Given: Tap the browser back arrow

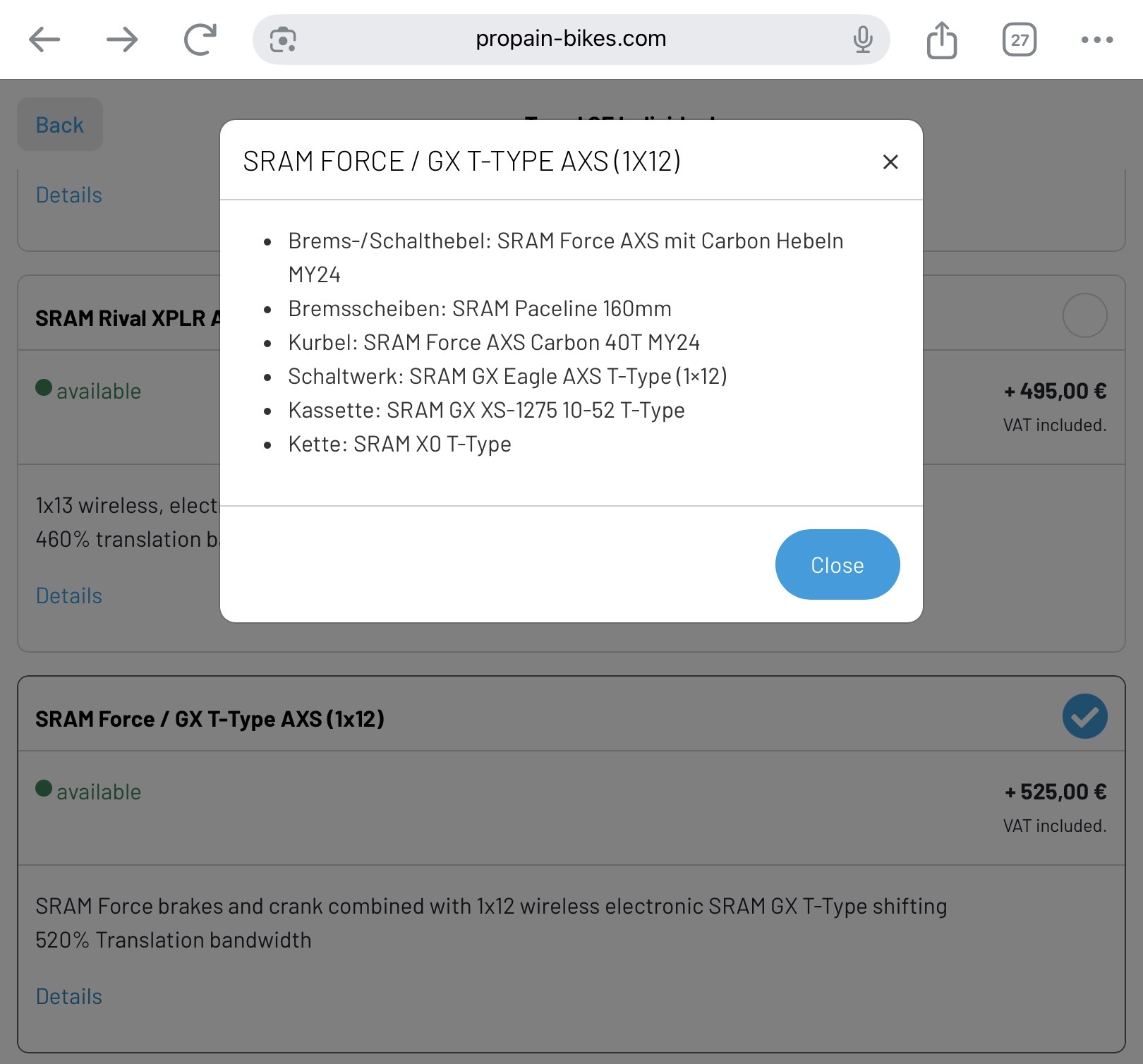Looking at the screenshot, I should [44, 40].
